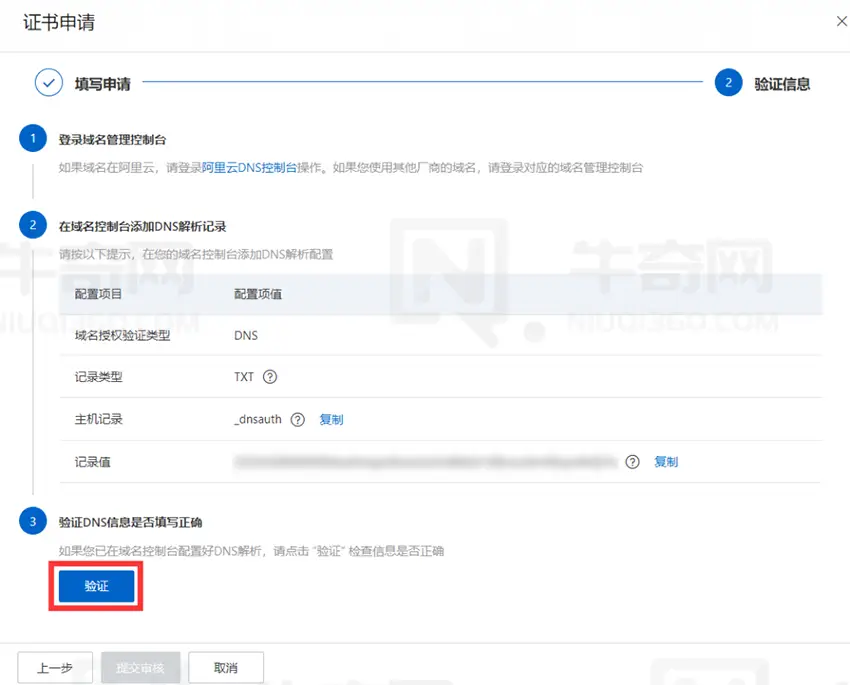This screenshot has height=685, width=850.
Task: Copy the 记录值 value
Action: tap(666, 462)
